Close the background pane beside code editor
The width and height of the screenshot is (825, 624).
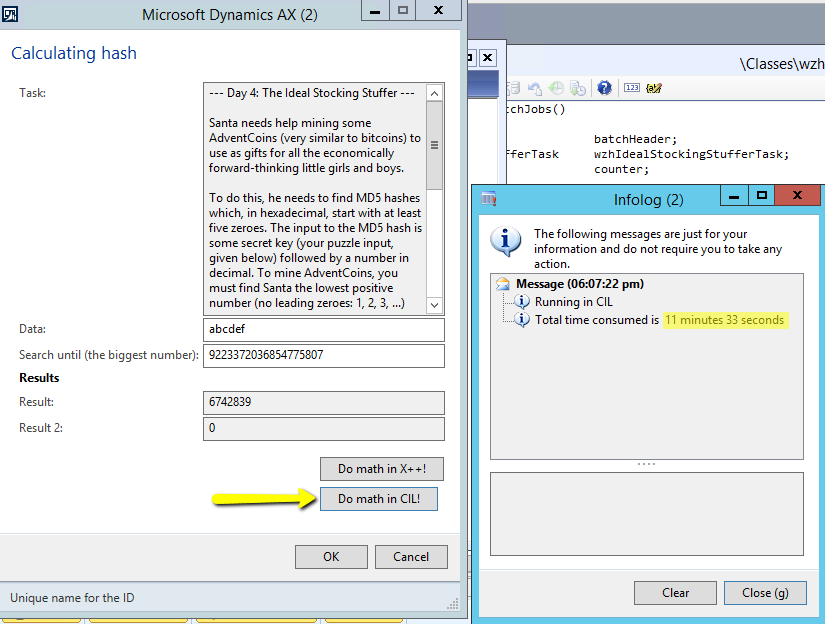click(487, 57)
